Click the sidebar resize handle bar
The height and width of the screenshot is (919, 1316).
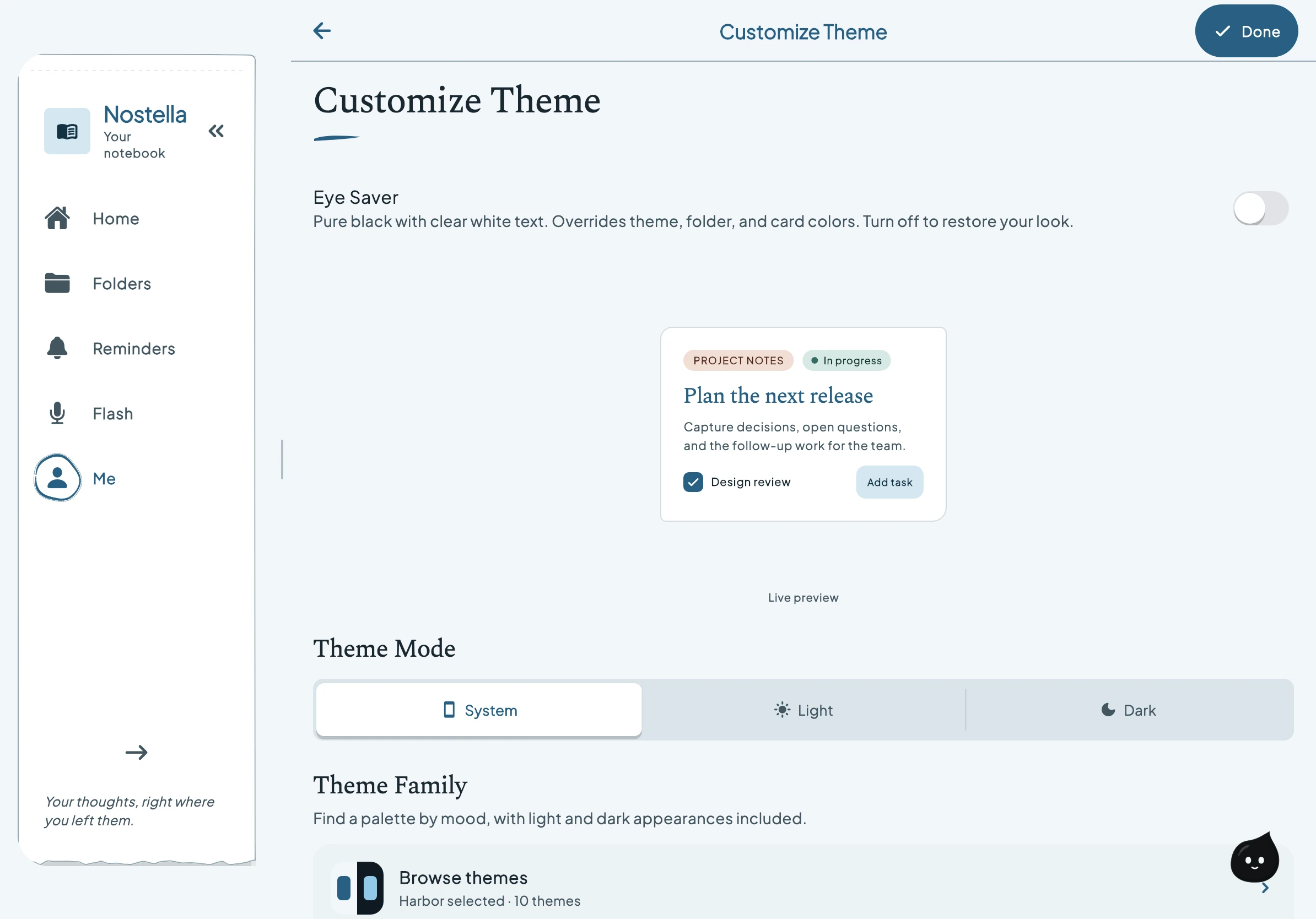point(282,459)
